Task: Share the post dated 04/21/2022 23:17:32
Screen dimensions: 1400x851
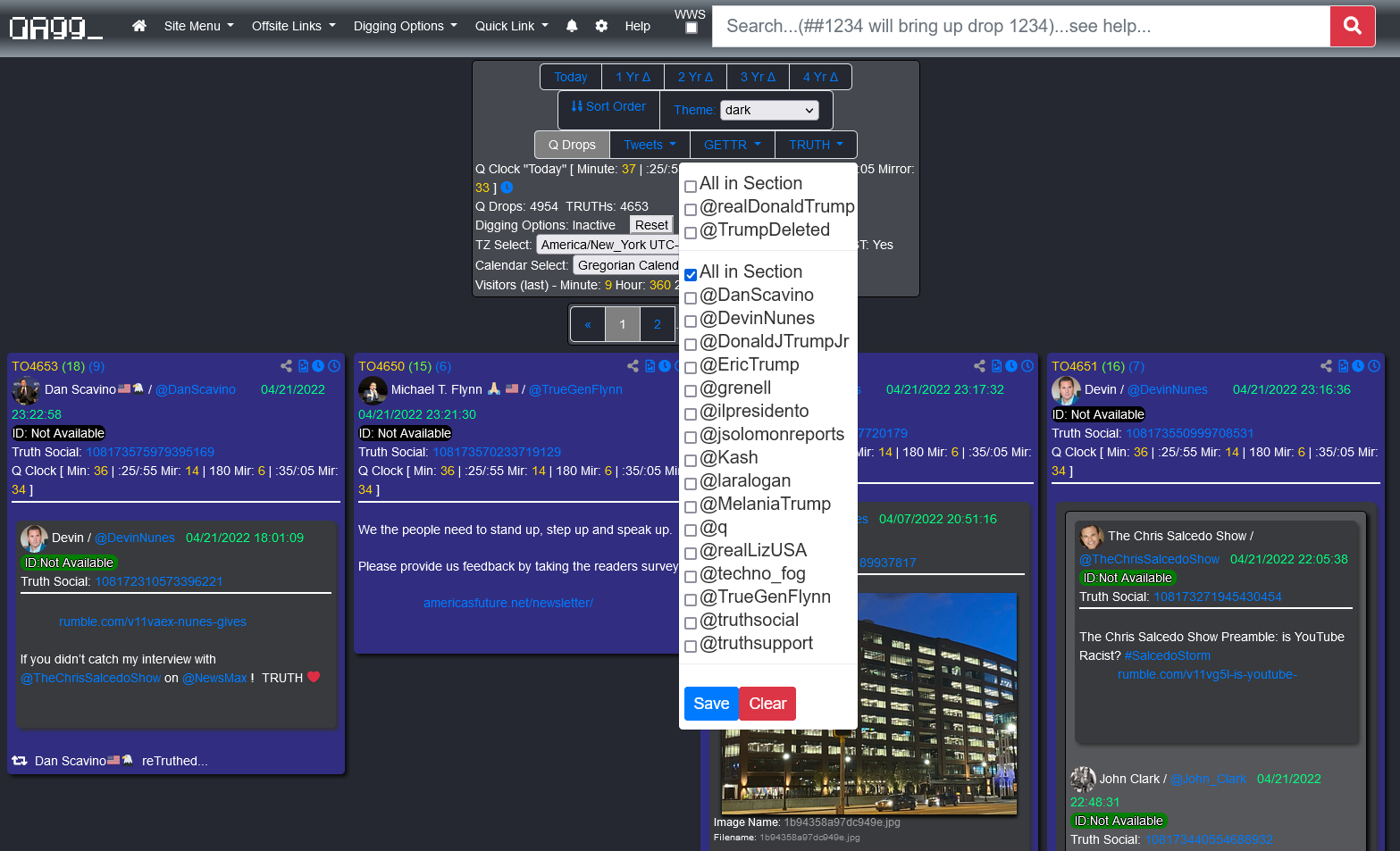Action: pyautogui.click(x=979, y=366)
